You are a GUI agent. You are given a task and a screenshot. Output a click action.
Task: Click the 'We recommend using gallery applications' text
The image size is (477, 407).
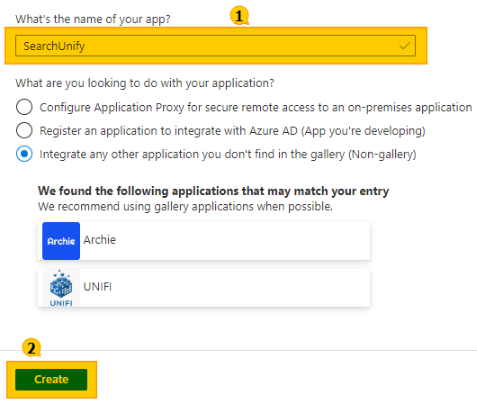pos(185,206)
